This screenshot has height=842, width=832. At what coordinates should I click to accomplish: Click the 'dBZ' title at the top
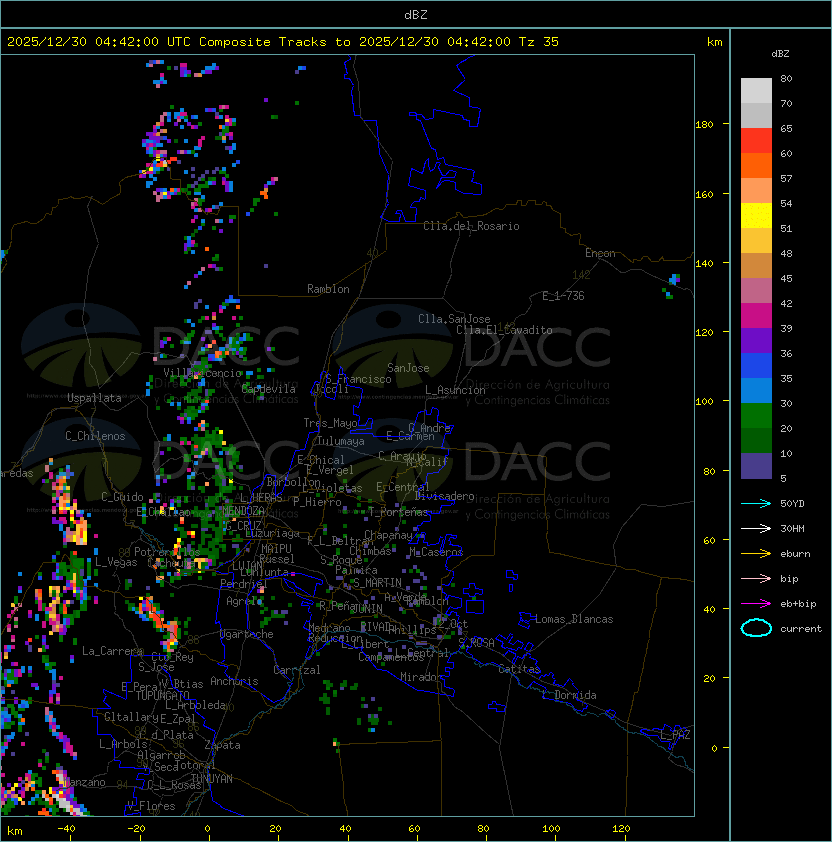[x=416, y=15]
